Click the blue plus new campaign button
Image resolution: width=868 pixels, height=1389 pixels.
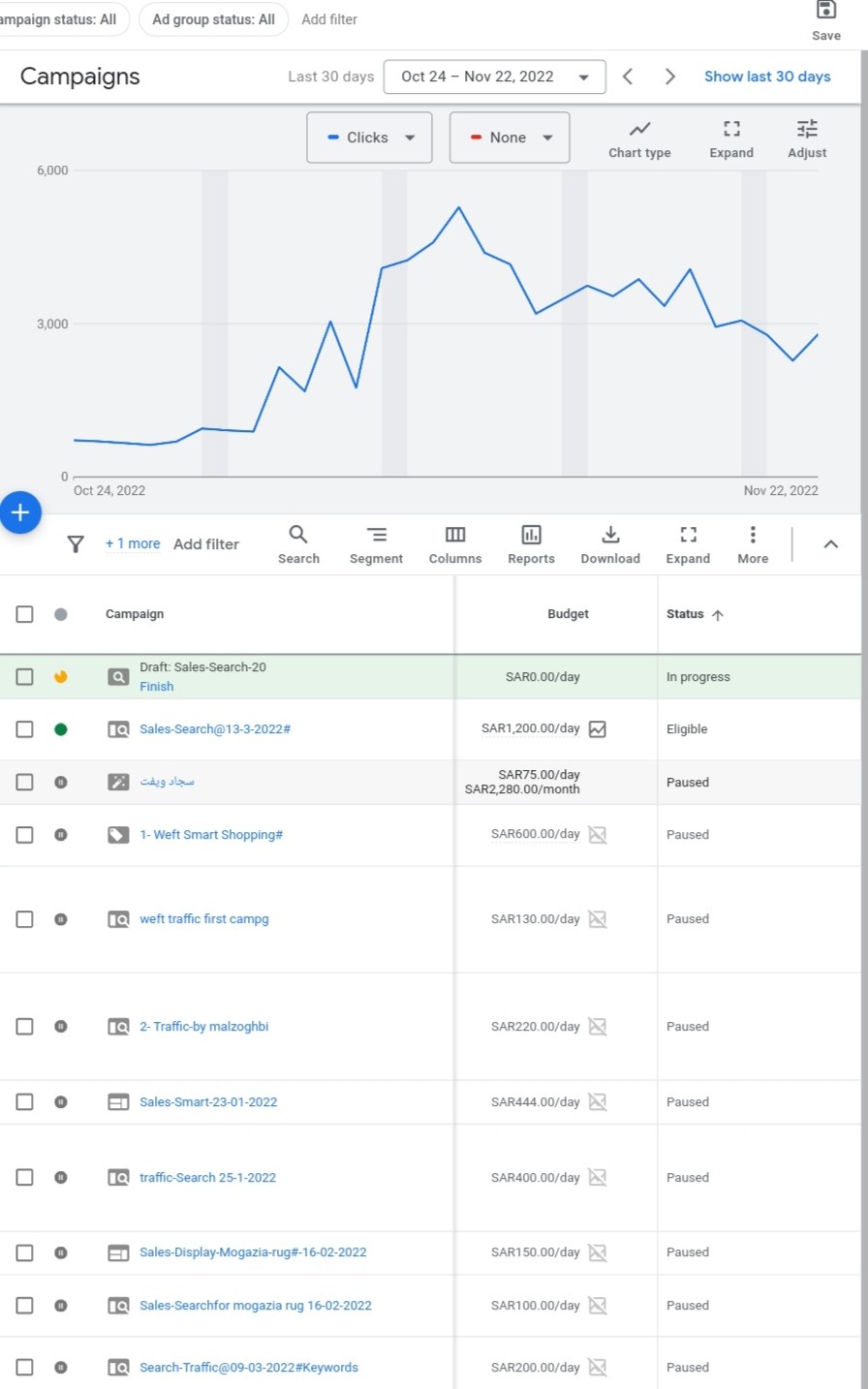[20, 512]
